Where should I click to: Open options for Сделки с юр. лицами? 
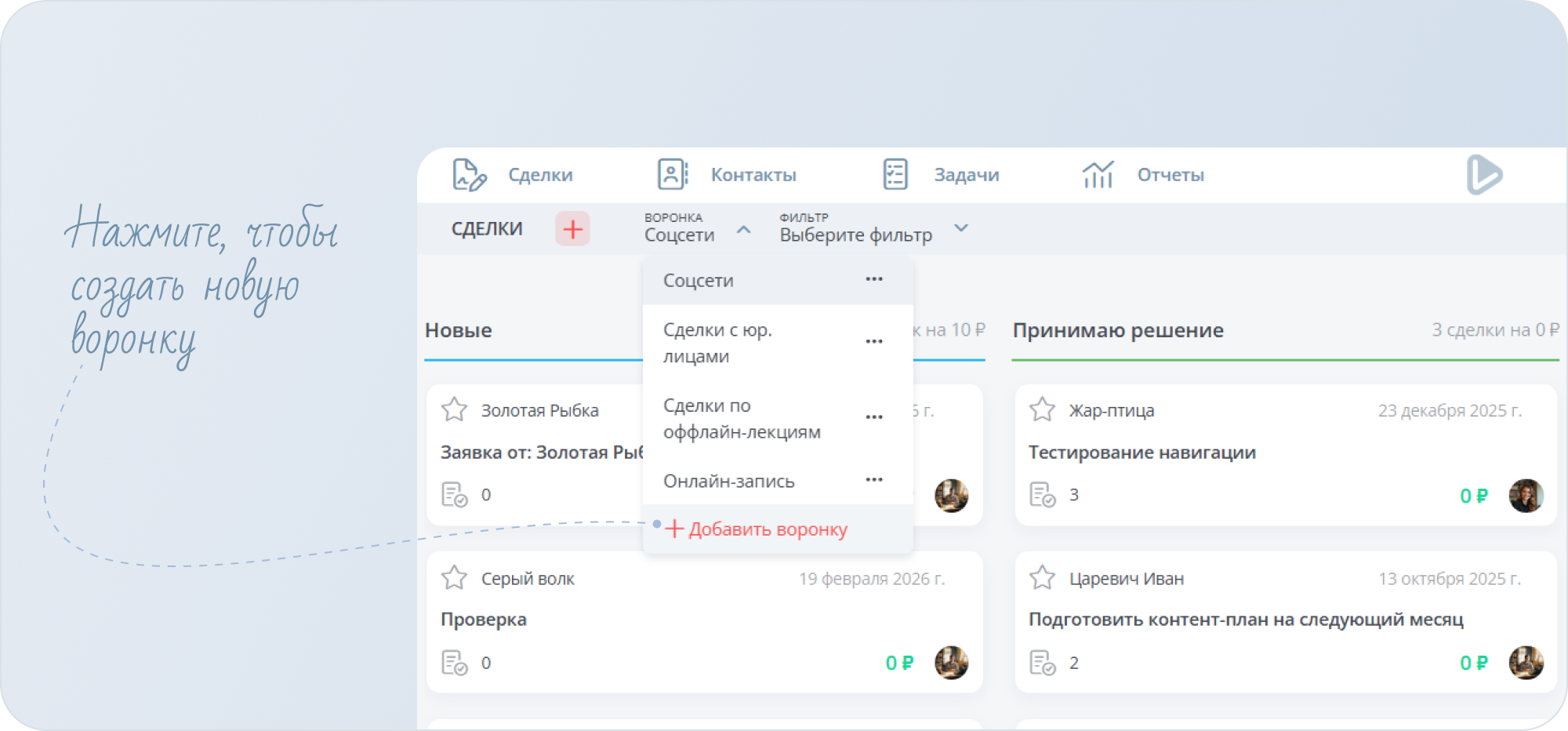(x=874, y=342)
